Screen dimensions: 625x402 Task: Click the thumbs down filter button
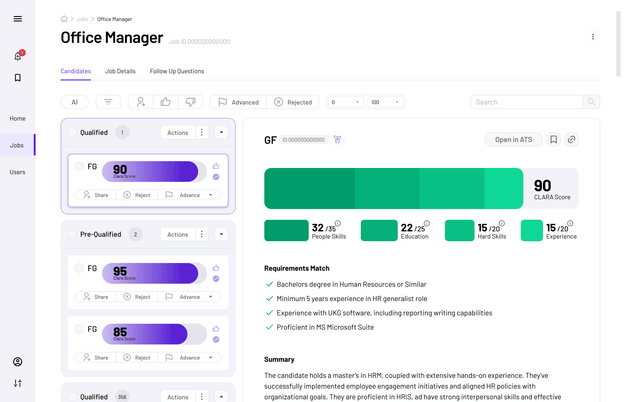coord(190,102)
